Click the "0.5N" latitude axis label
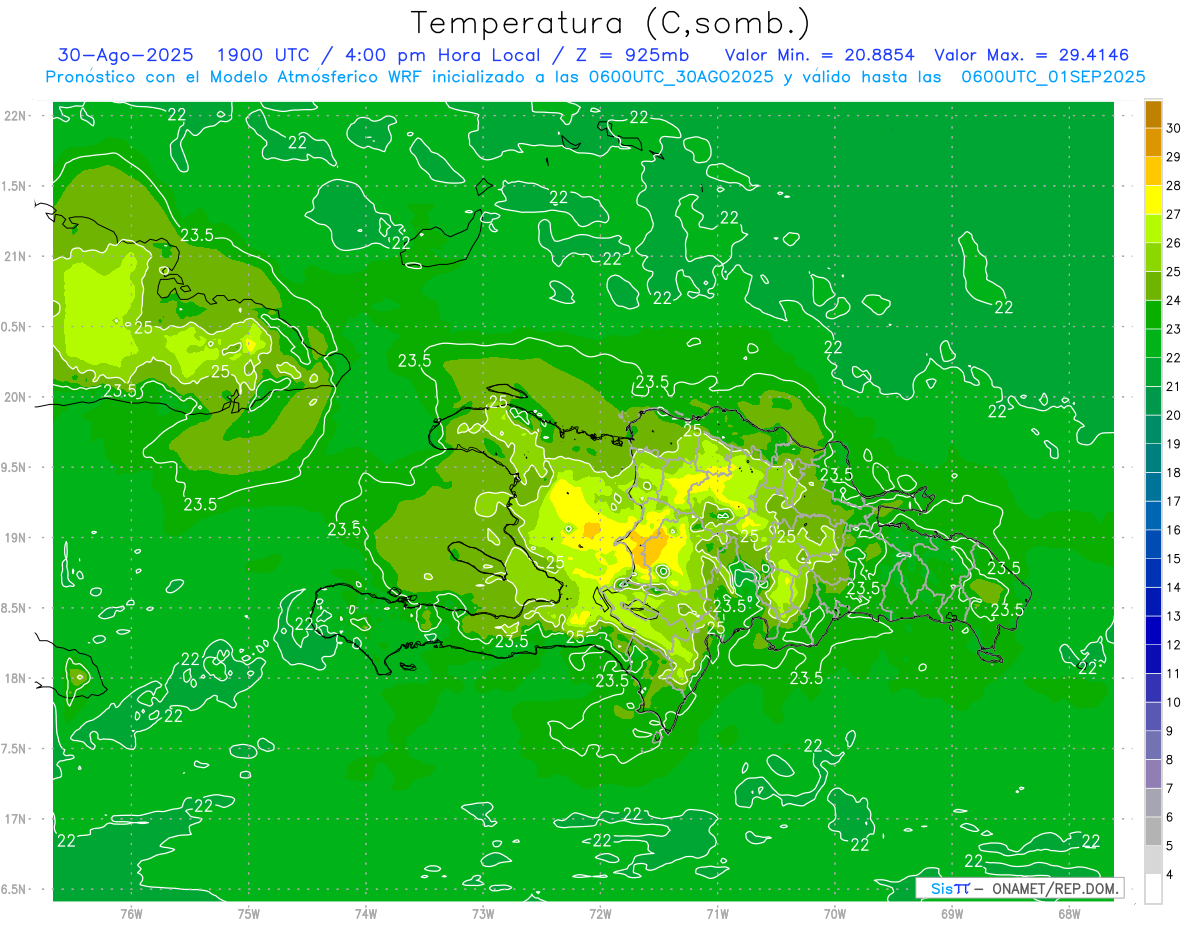Image resolution: width=1200 pixels, height=927 pixels. point(15,327)
